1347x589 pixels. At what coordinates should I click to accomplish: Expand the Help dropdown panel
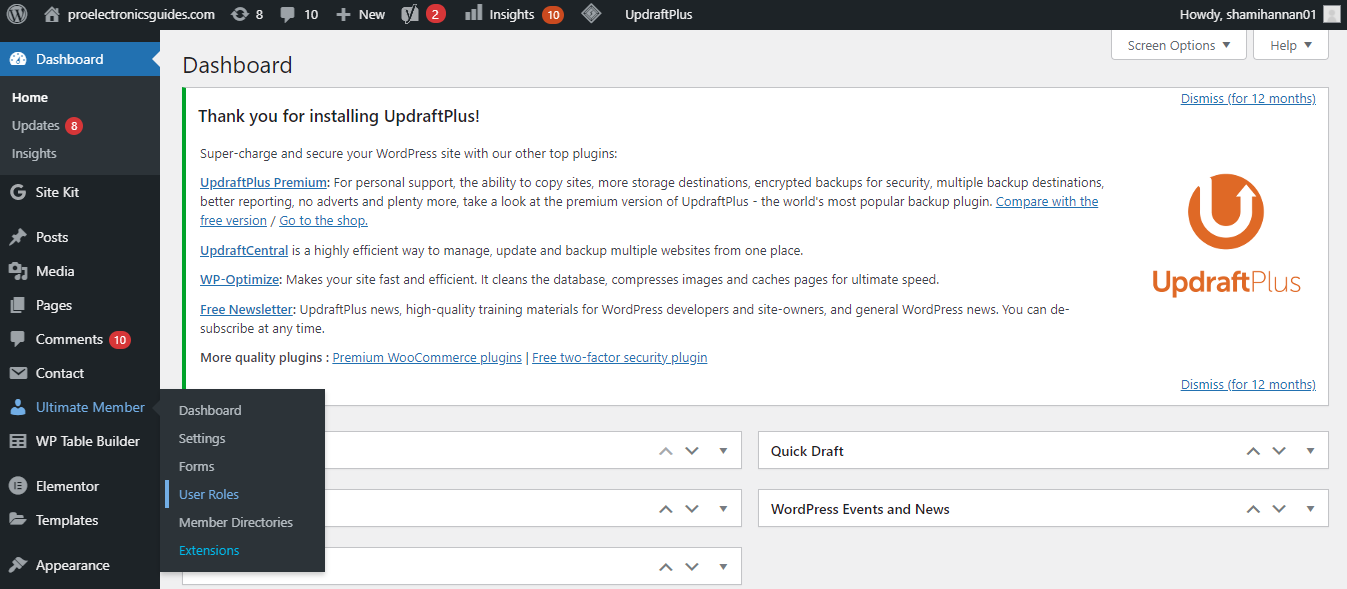coord(1290,44)
